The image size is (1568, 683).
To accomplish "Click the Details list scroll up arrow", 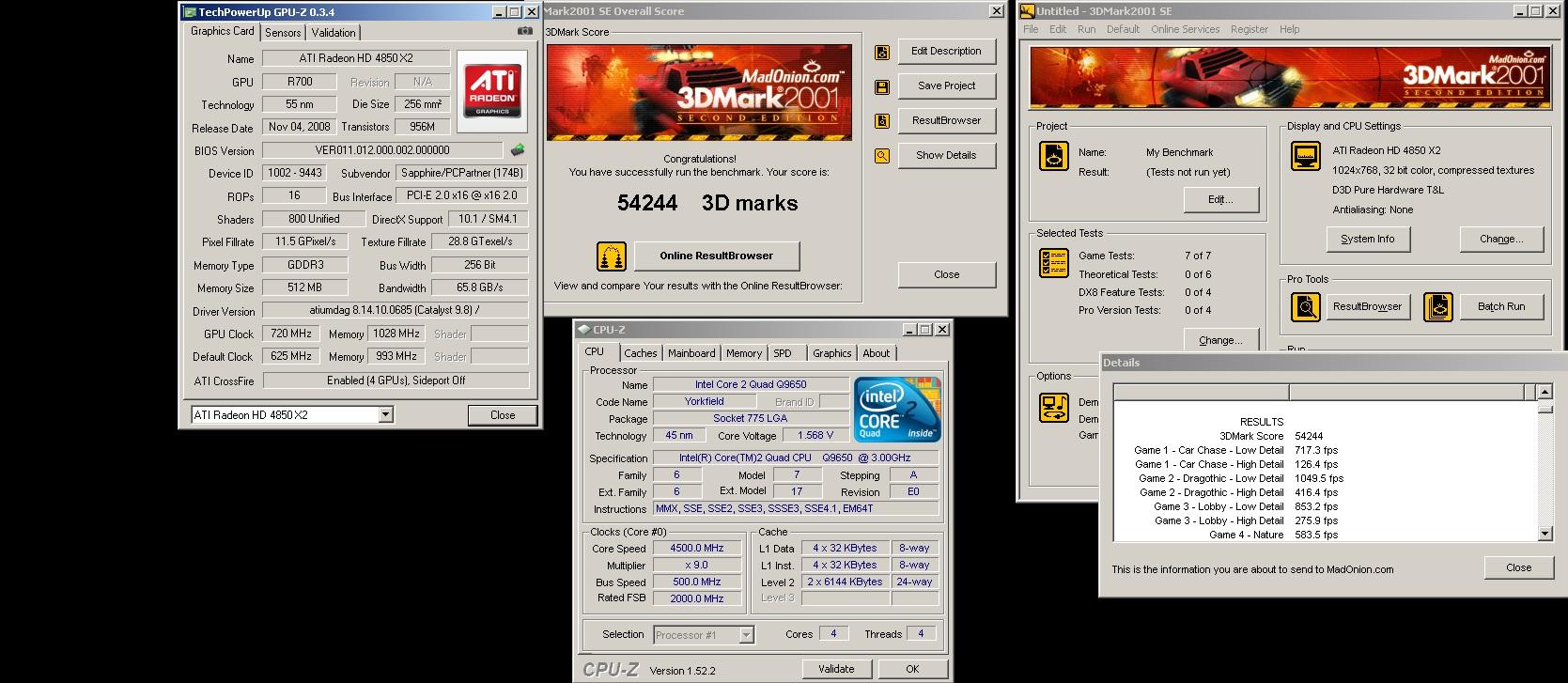I will tap(1545, 392).
